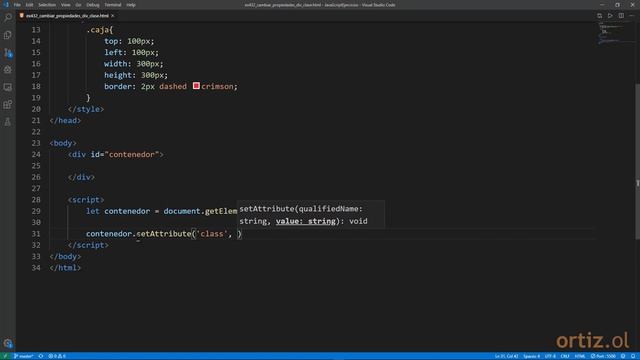Screen dimensions: 640x360
Task: Click the feedback smiley in status bar
Action: coord(623,356)
